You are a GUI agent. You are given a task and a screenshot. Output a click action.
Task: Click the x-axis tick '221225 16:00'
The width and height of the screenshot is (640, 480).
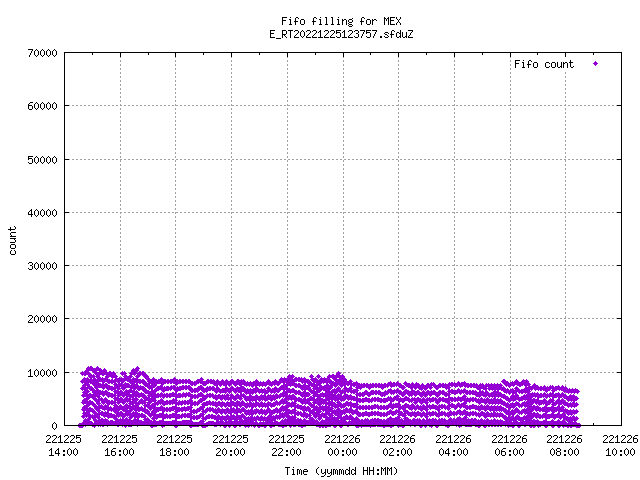119,446
